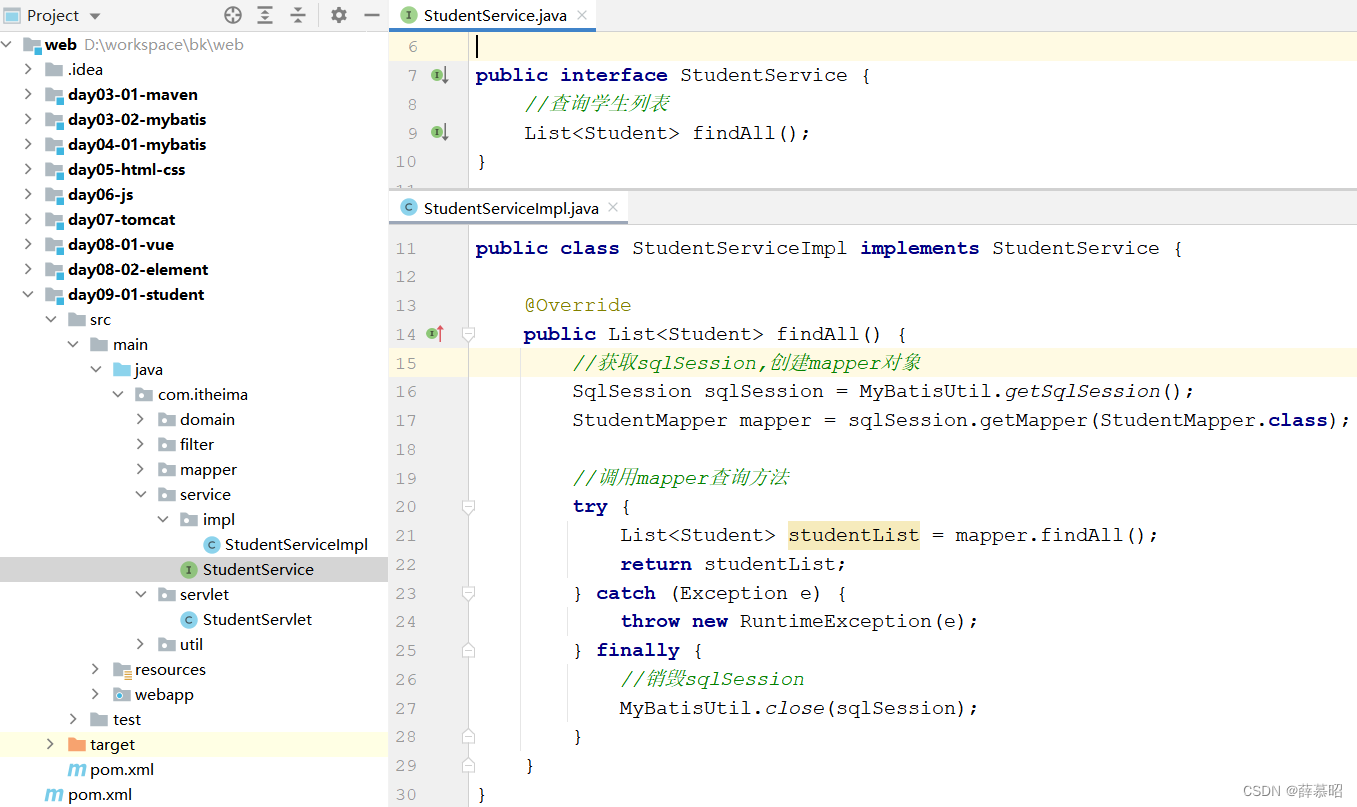
Task: Place cursor on empty line 6 in StudentService
Action: [912, 46]
